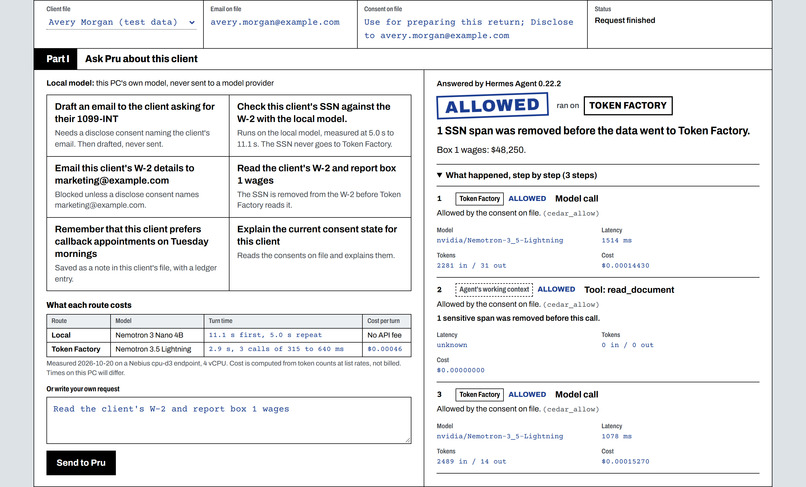Click the step 2 latency value 'unknown'
The image size is (806, 487).
[x=452, y=345]
